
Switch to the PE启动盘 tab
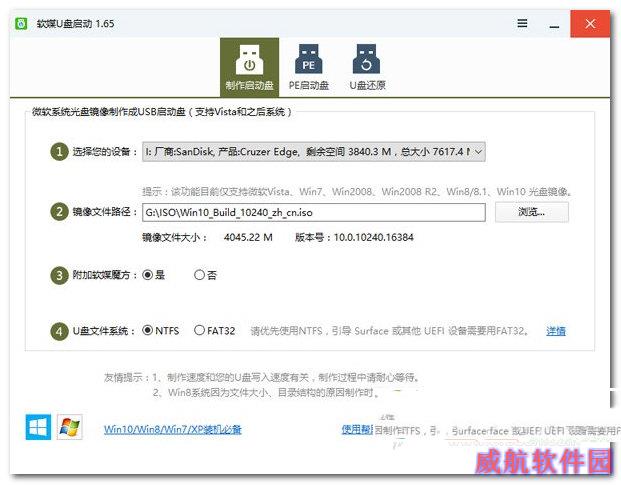[x=309, y=67]
